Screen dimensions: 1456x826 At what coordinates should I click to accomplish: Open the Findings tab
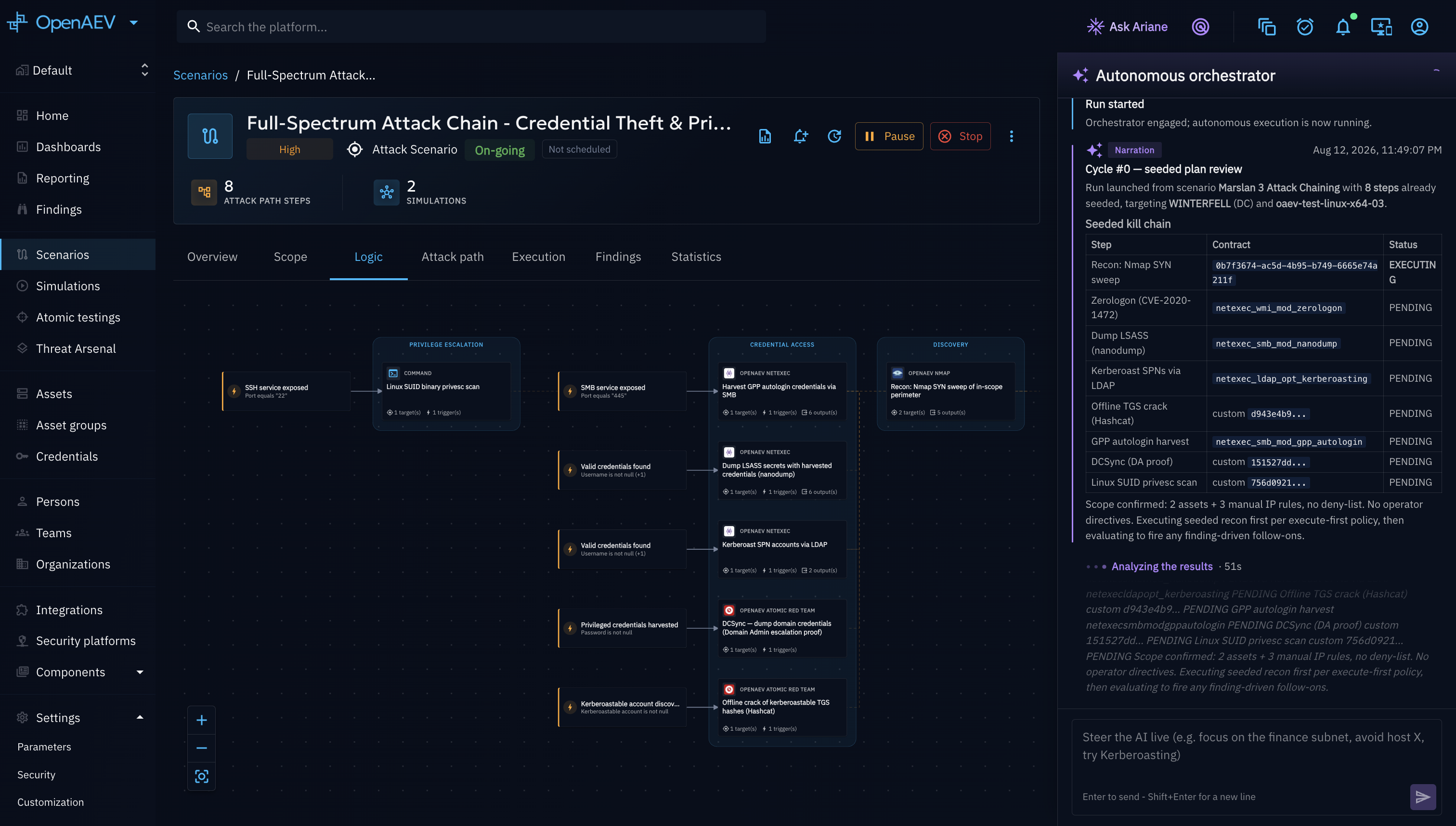(618, 257)
